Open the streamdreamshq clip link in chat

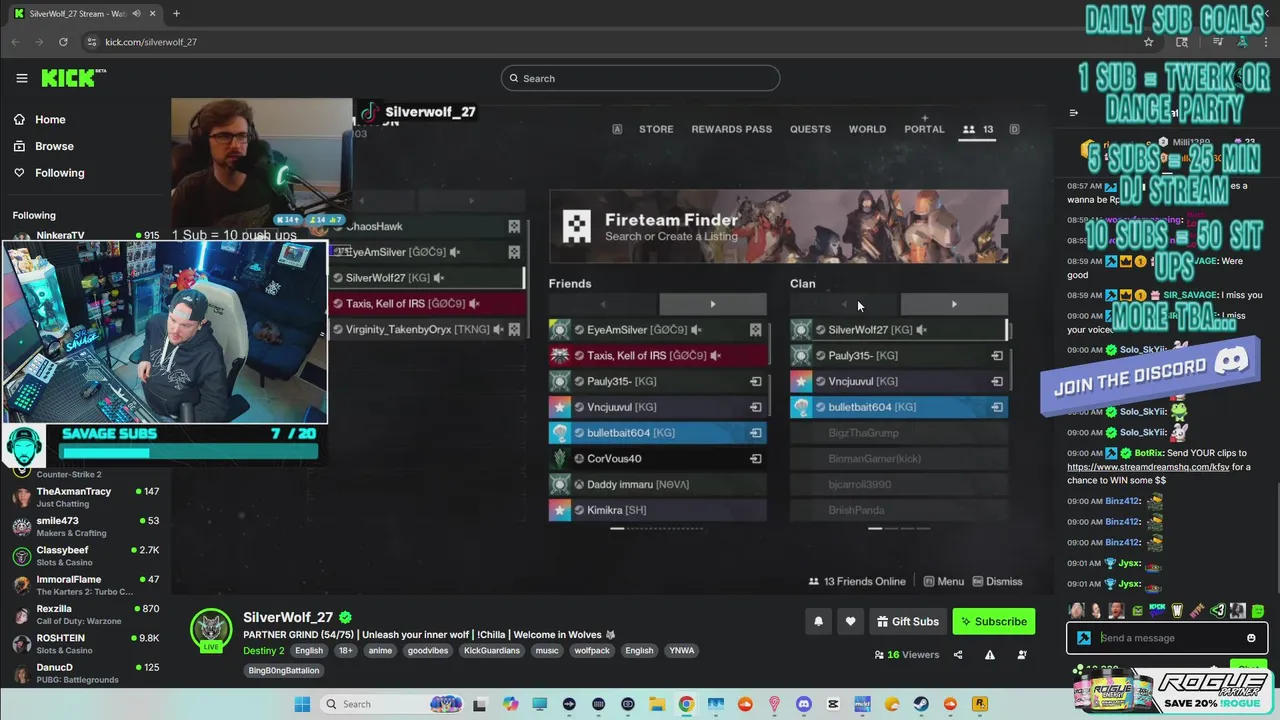(x=1148, y=467)
